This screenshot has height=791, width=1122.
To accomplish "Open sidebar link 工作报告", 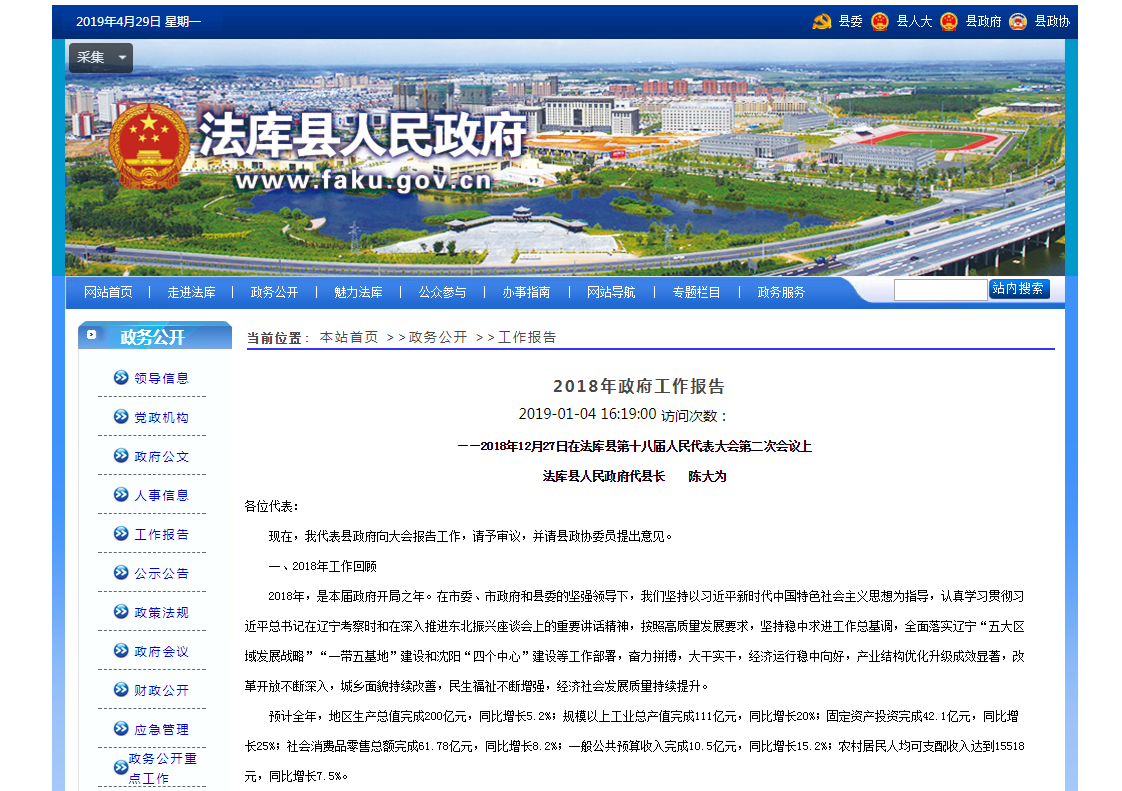I will click(162, 534).
